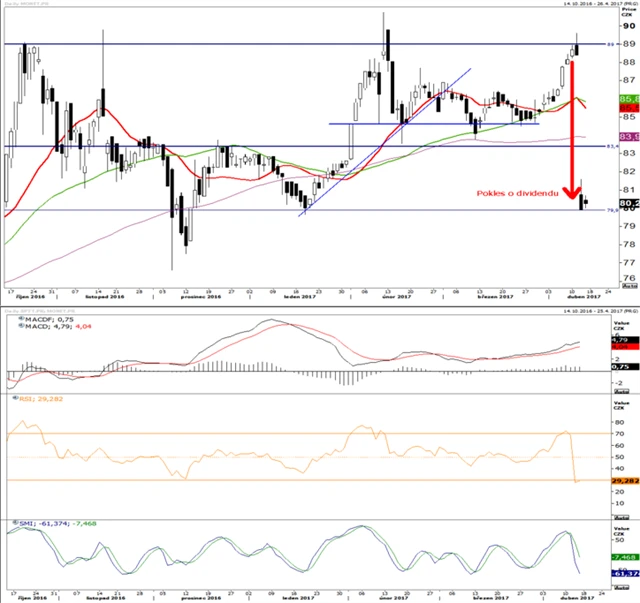Click 14.10.2016 - 26.4.2017 (PRG) date range

tap(600, 3)
